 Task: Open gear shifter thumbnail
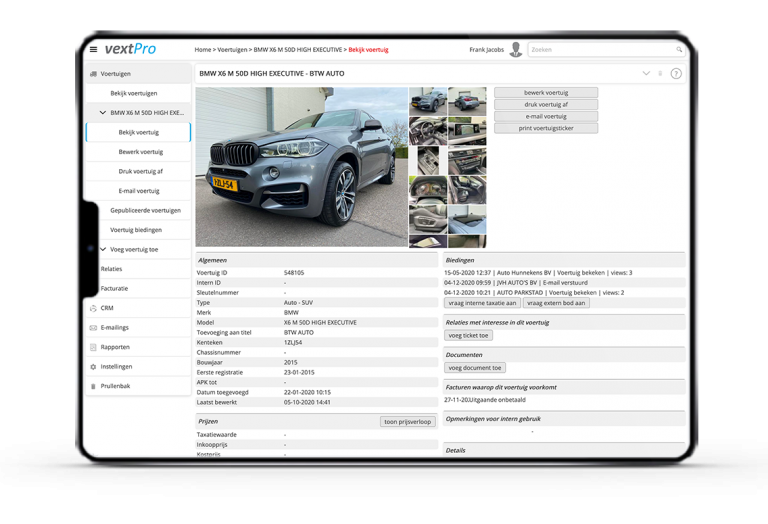pyautogui.click(x=428, y=160)
